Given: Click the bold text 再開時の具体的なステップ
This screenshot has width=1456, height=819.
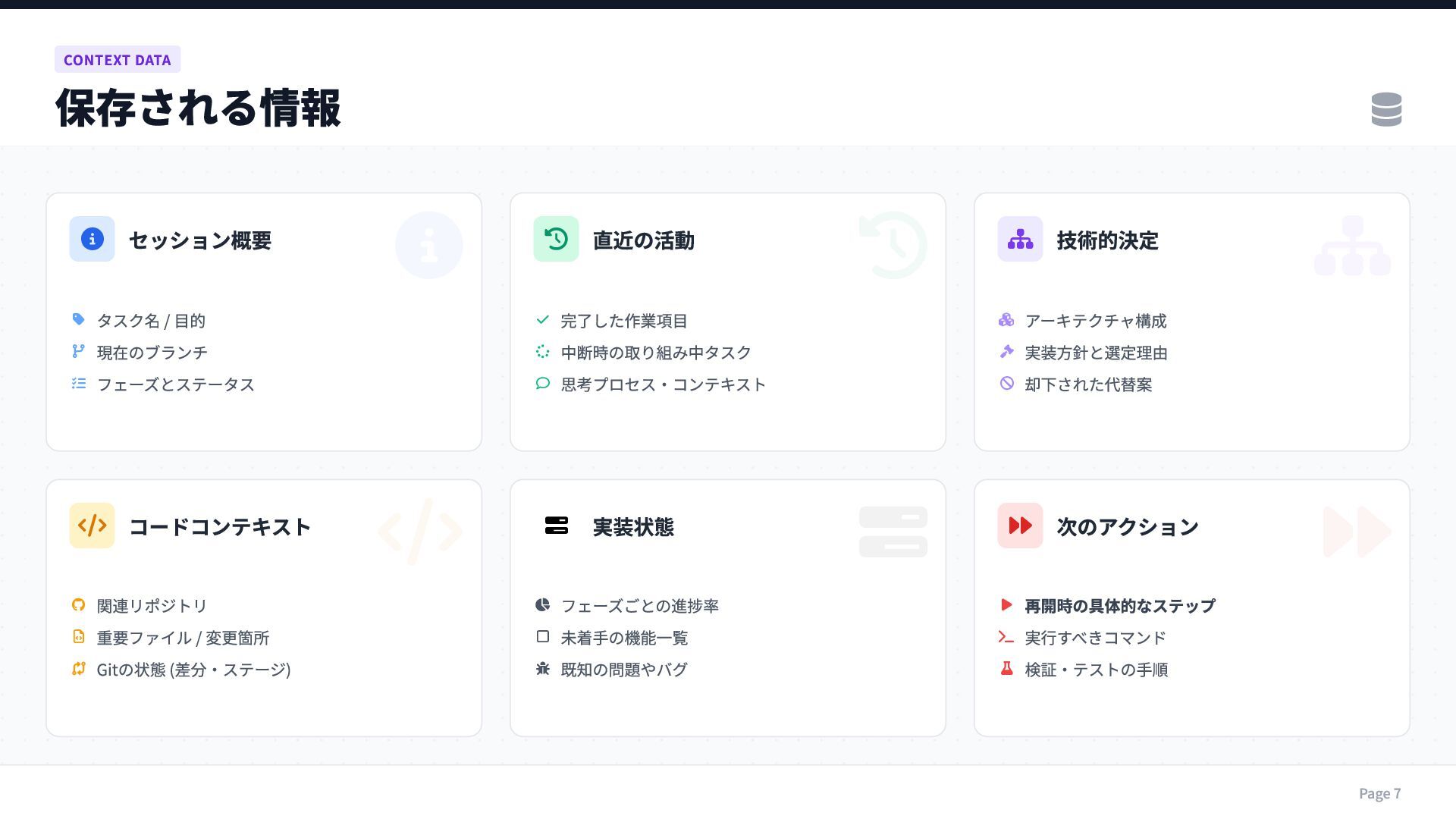Looking at the screenshot, I should click(x=1119, y=606).
